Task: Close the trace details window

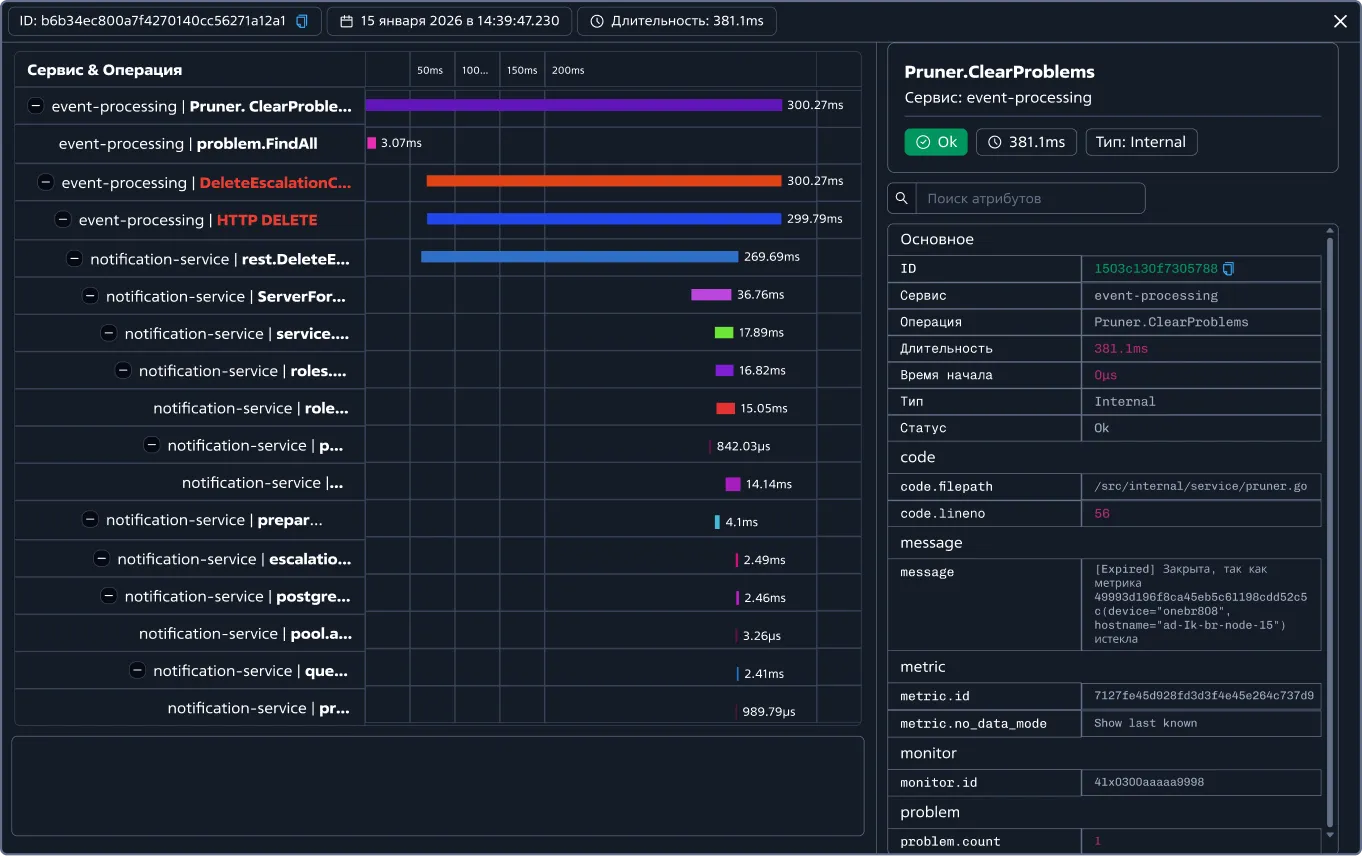Action: (1341, 21)
